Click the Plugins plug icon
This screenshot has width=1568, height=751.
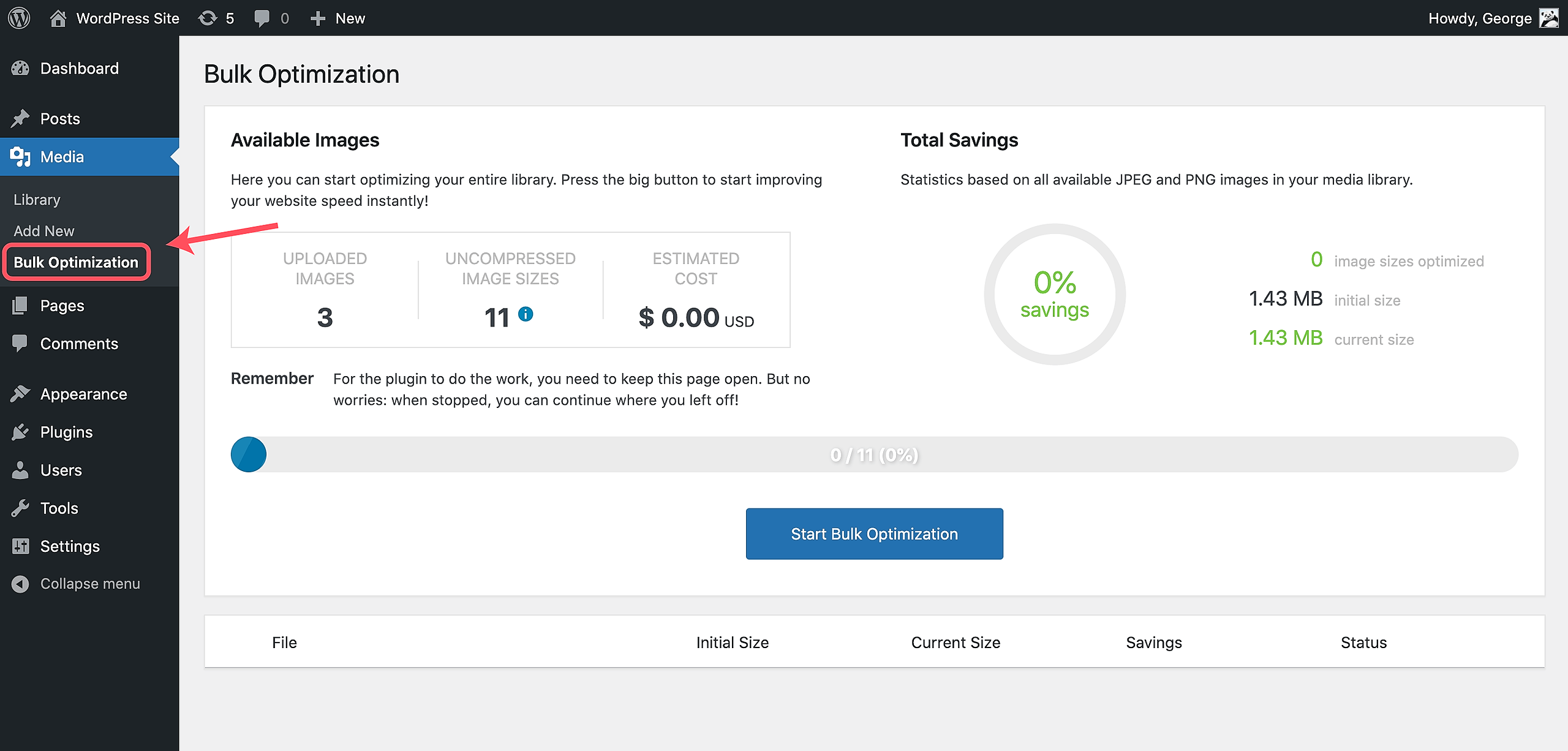(20, 432)
